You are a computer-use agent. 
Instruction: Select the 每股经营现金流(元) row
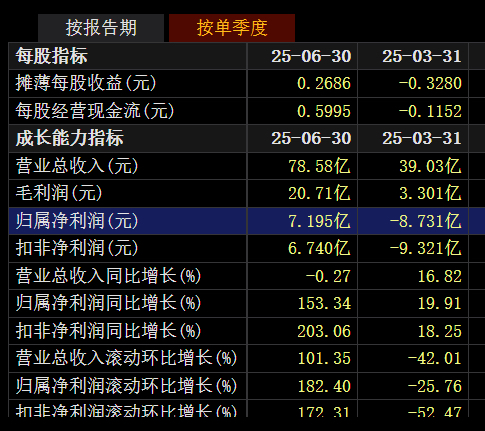click(247, 111)
